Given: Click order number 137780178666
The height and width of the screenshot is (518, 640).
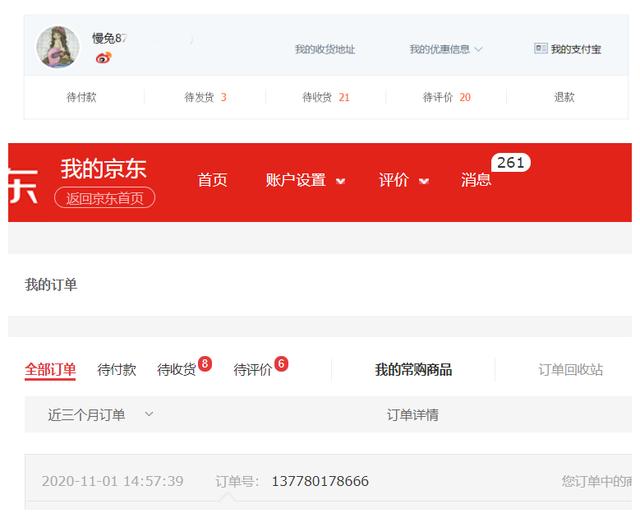Looking at the screenshot, I should [x=320, y=481].
